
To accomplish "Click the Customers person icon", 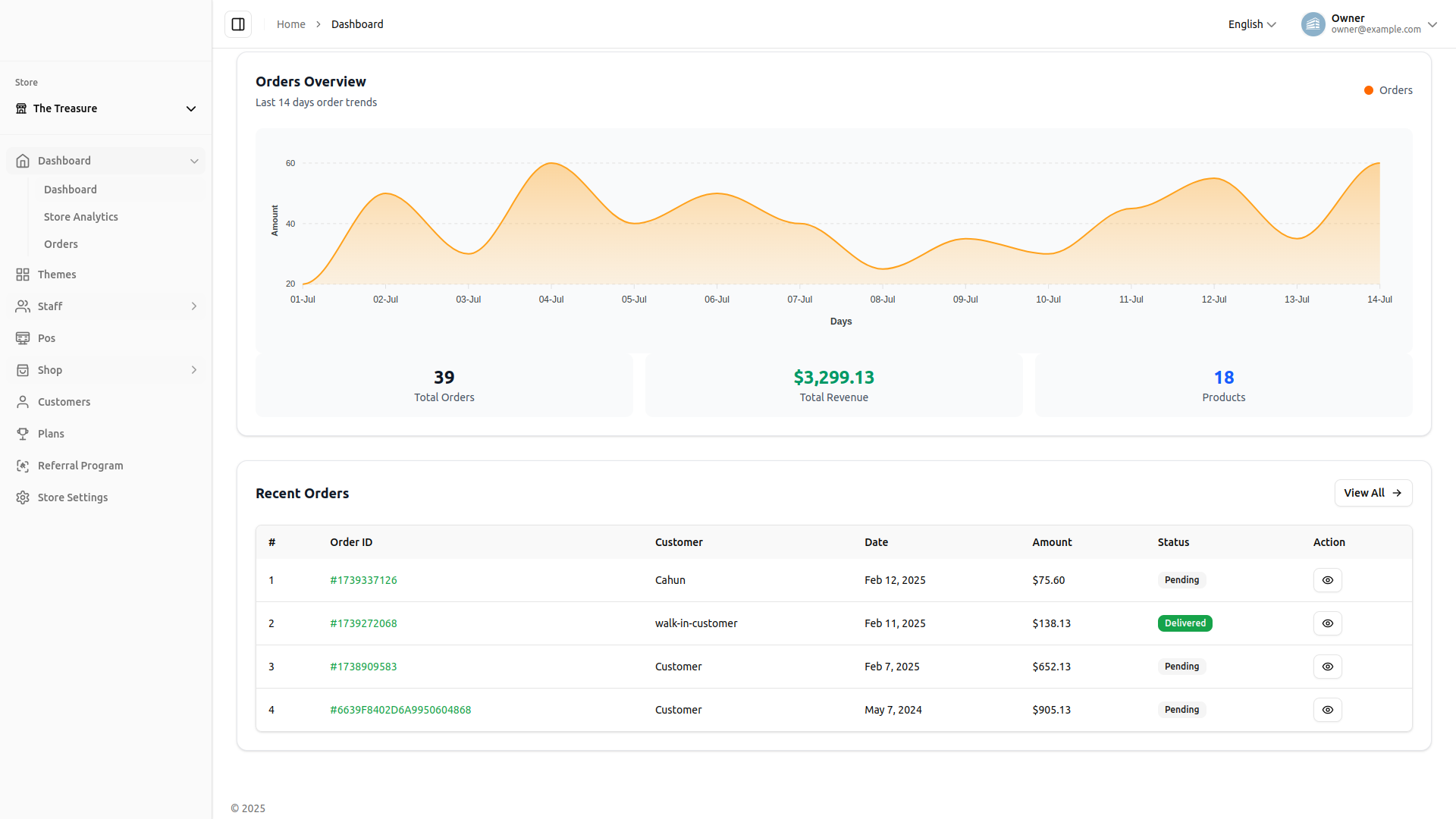I will (23, 402).
